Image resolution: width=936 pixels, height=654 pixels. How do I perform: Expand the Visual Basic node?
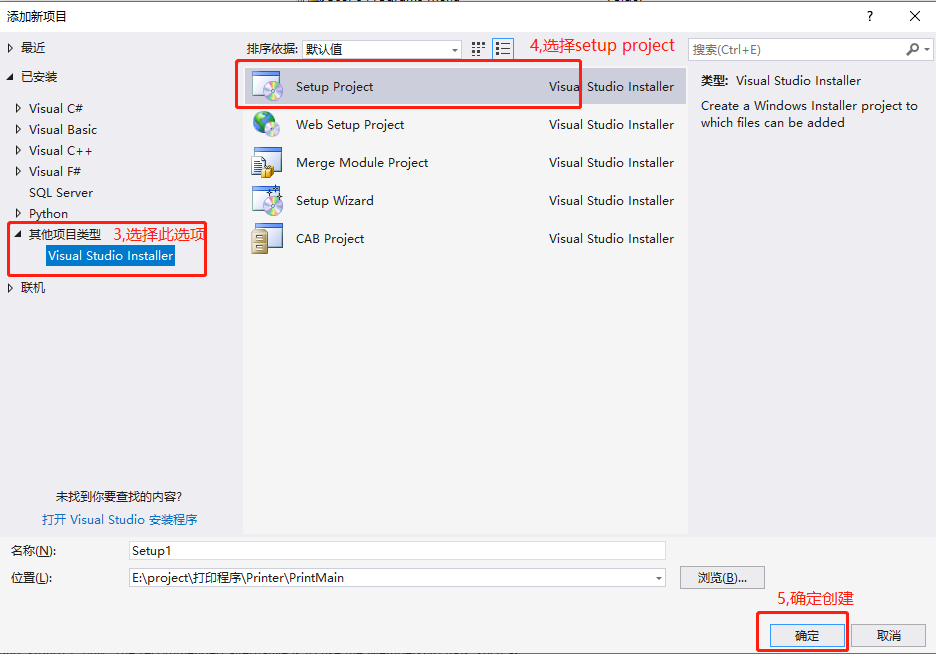pos(19,129)
